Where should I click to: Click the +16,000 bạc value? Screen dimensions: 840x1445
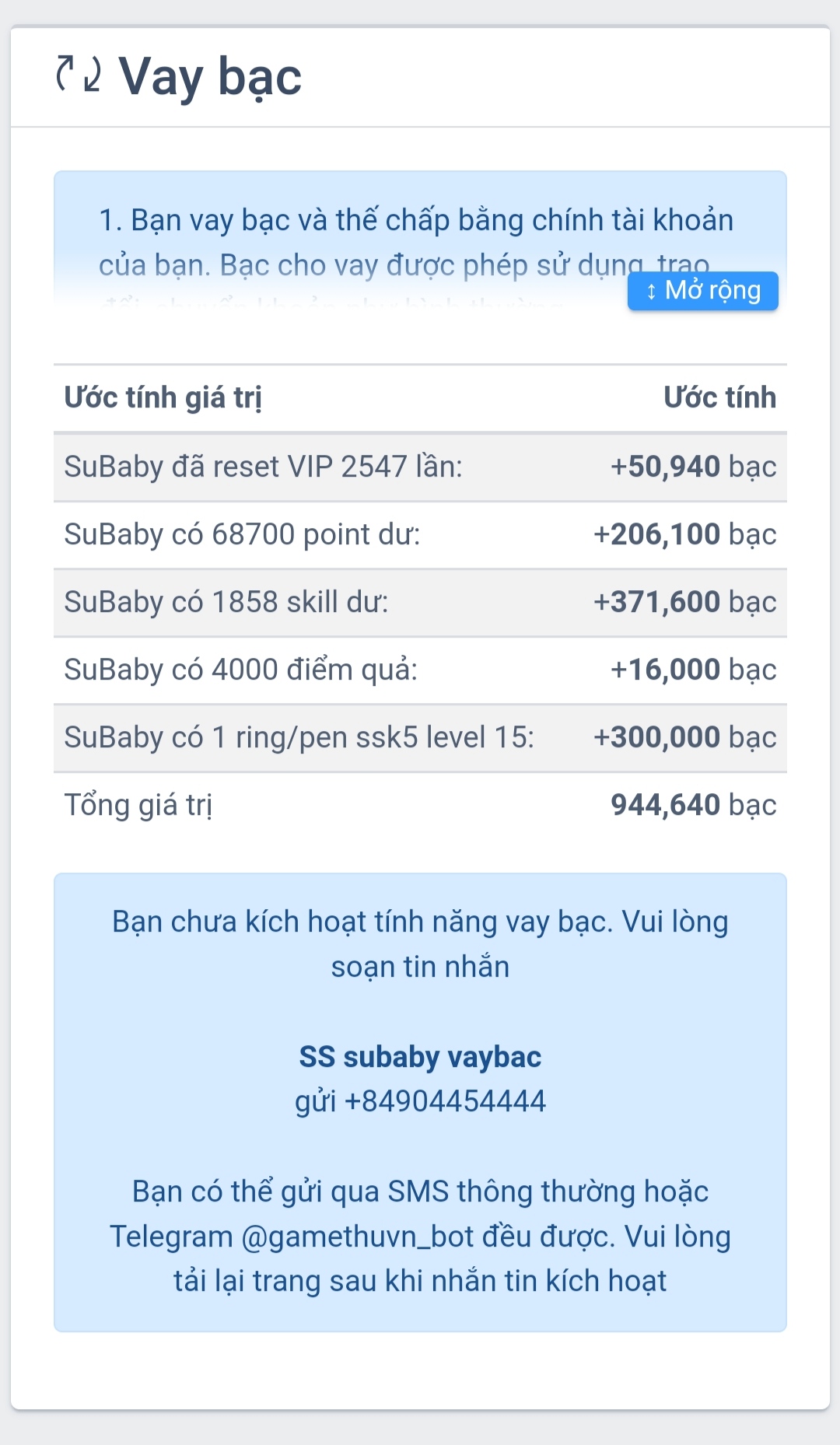pos(693,670)
